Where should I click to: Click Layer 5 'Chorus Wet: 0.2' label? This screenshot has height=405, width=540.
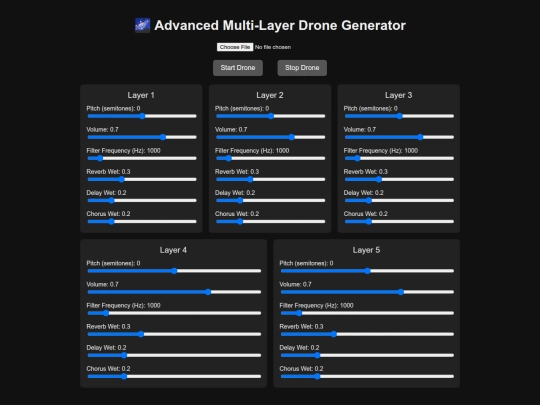[301, 369]
